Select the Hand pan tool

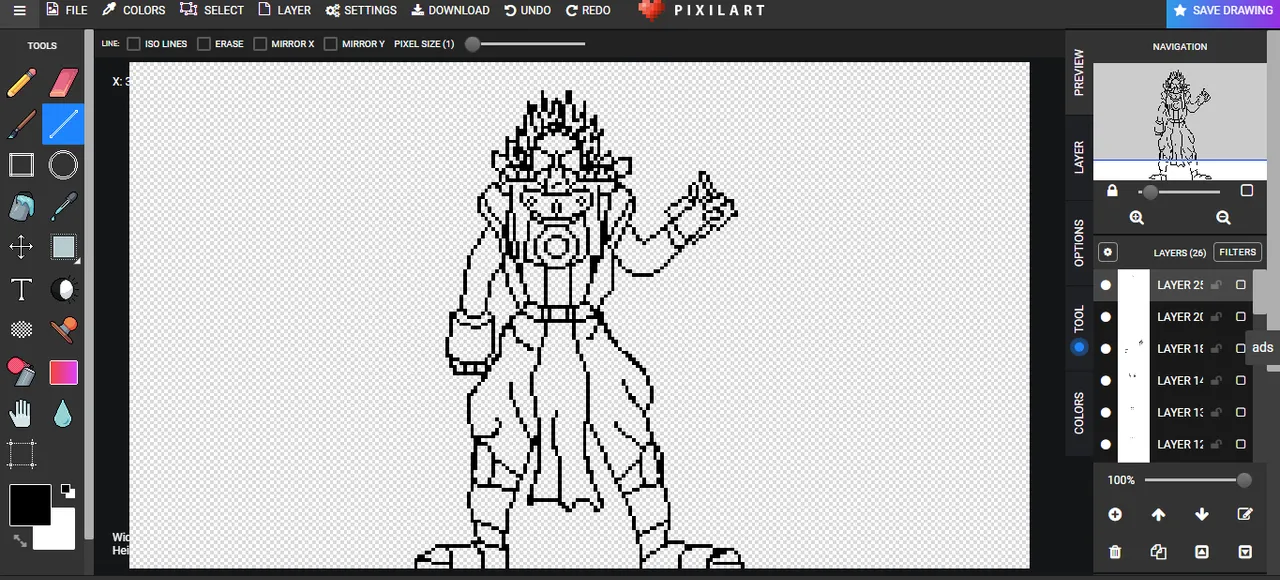21,413
